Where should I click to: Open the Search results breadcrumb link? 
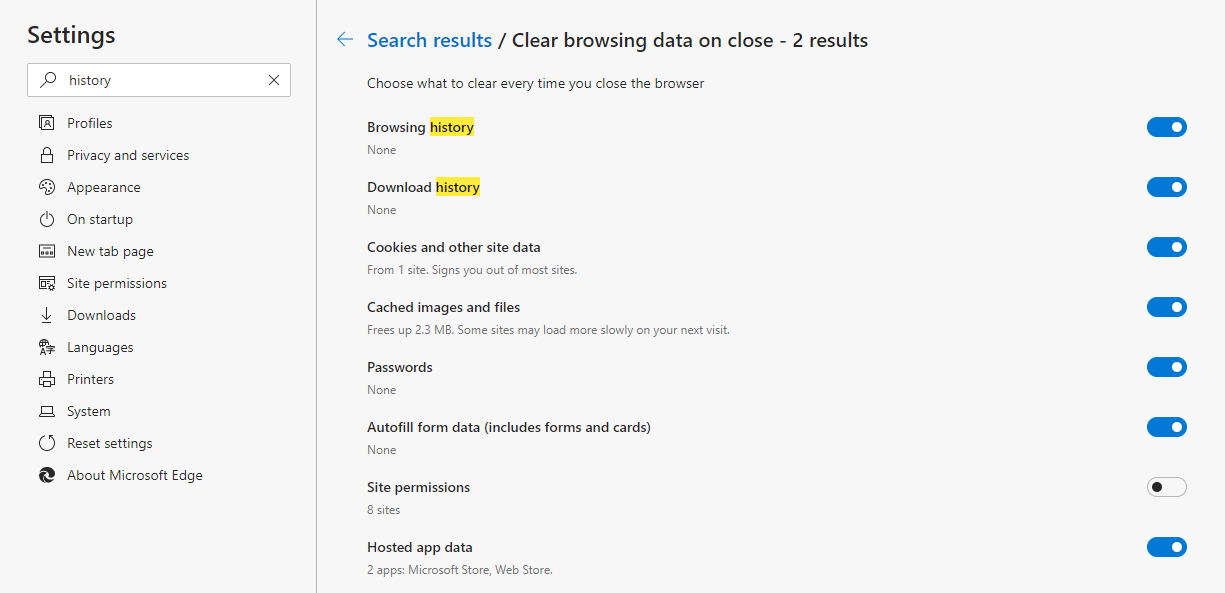coord(429,40)
